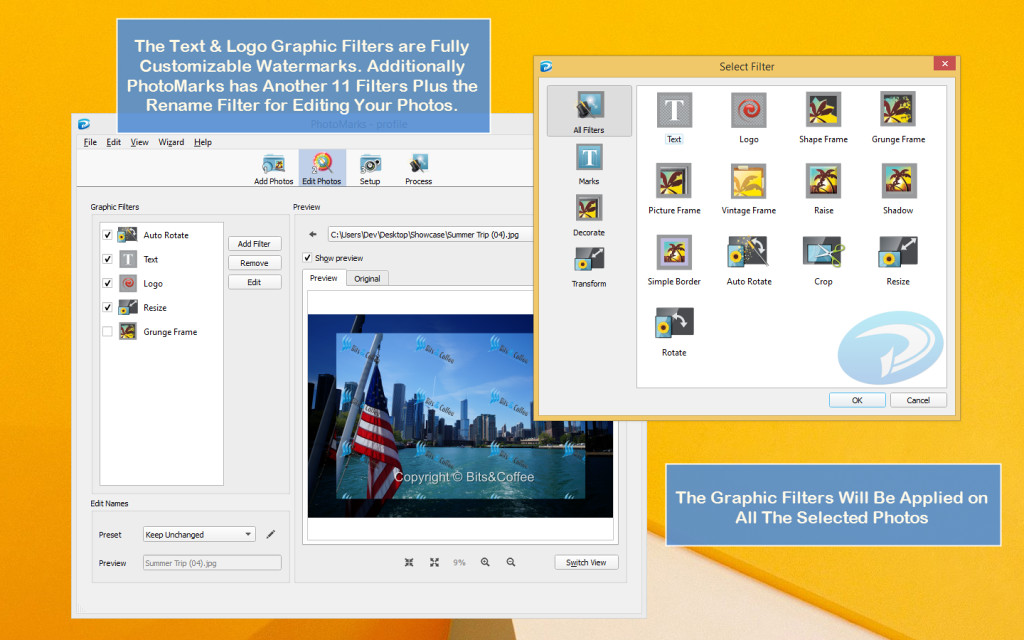Open the Decorate filter category
This screenshot has height=640, width=1024.
click(x=589, y=215)
